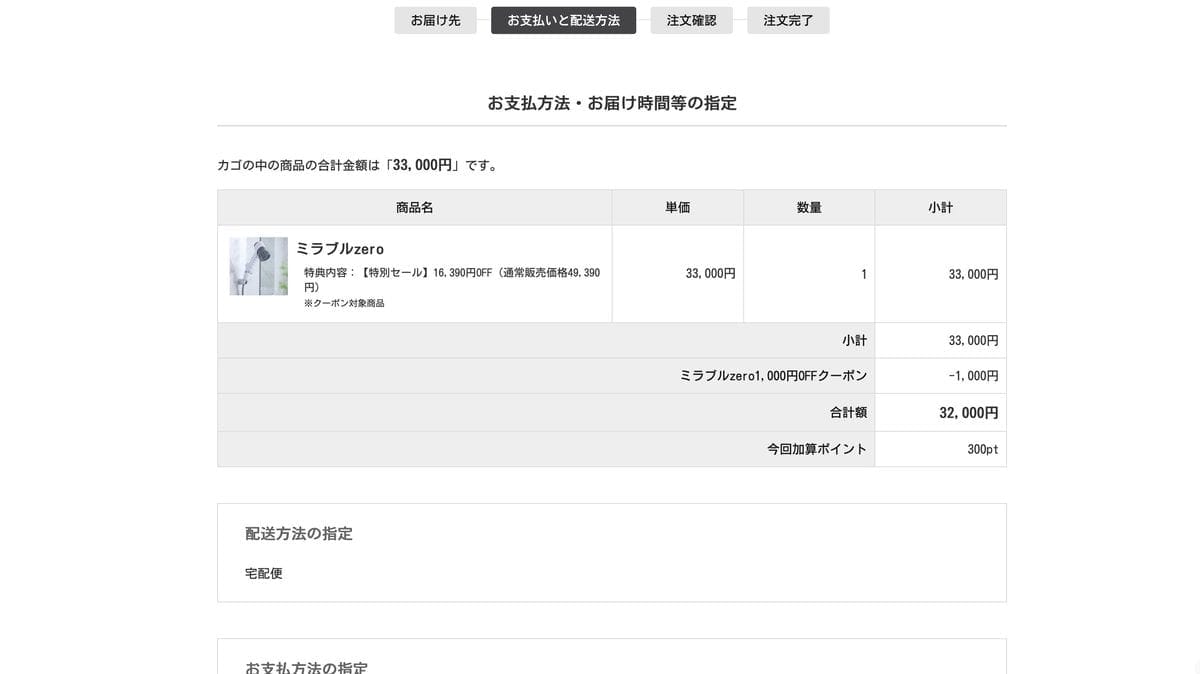Click the 商品名 column header
This screenshot has height=674, width=1200.
[414, 207]
